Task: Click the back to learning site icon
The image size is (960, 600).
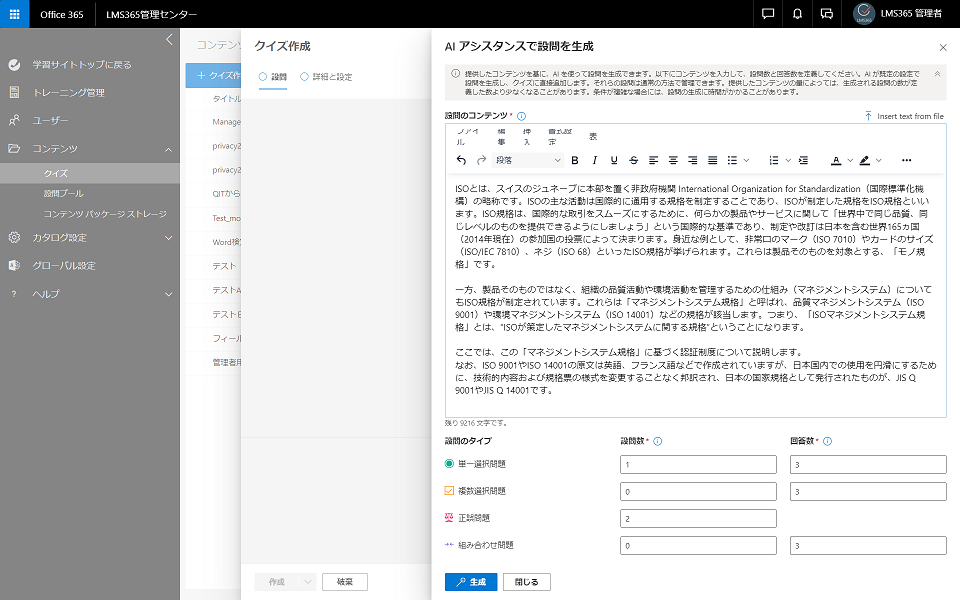Action: point(14,64)
